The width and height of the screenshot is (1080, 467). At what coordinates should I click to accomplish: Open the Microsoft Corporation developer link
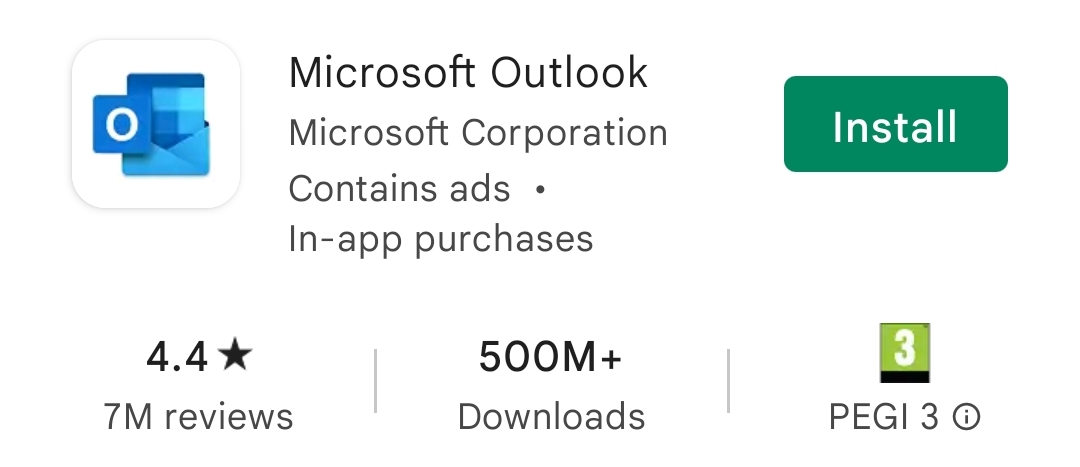tap(478, 132)
